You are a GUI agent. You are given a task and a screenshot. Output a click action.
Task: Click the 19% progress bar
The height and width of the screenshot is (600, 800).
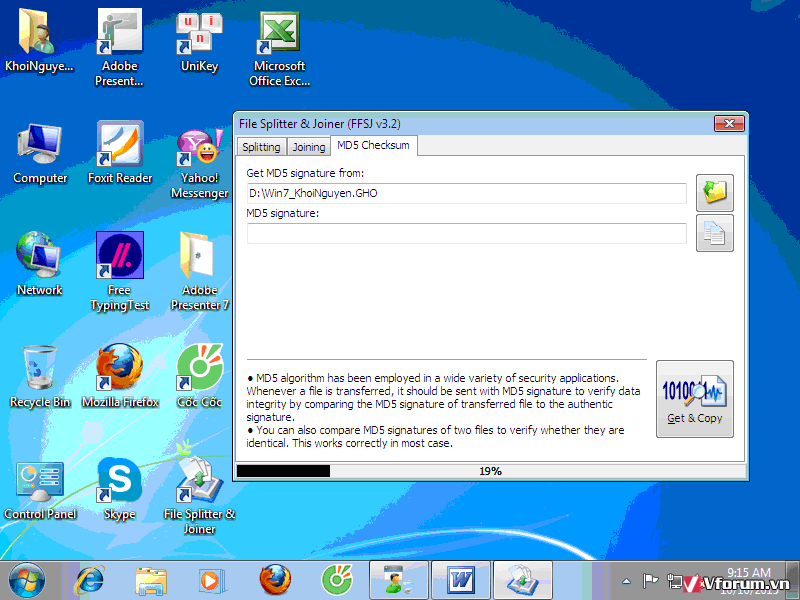[x=490, y=470]
